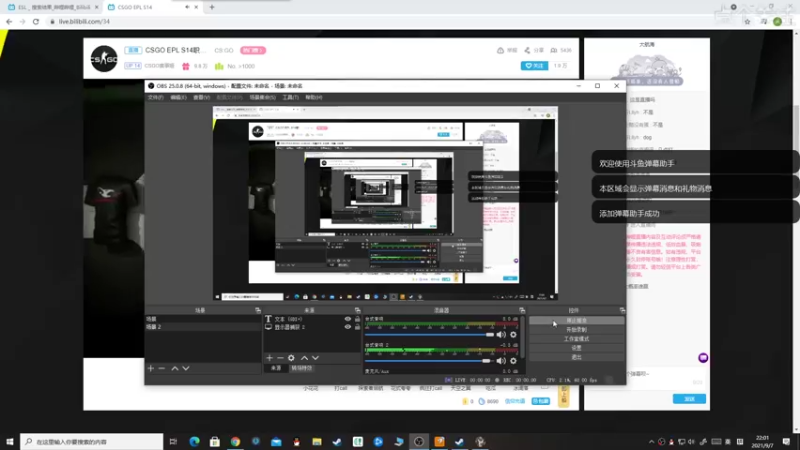Add a new scene with the plus icon
Viewport: 800px width, 450px height.
tap(151, 368)
